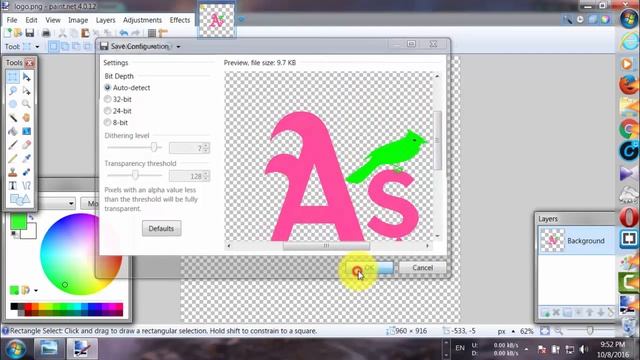Image resolution: width=640 pixels, height=360 pixels.
Task: Open the Adjustments menu
Action: 142,20
